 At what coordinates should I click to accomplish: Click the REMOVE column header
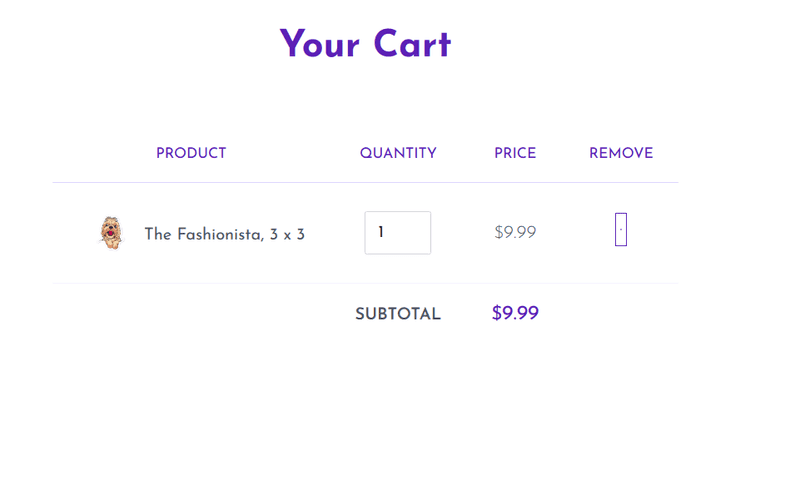pyautogui.click(x=621, y=154)
